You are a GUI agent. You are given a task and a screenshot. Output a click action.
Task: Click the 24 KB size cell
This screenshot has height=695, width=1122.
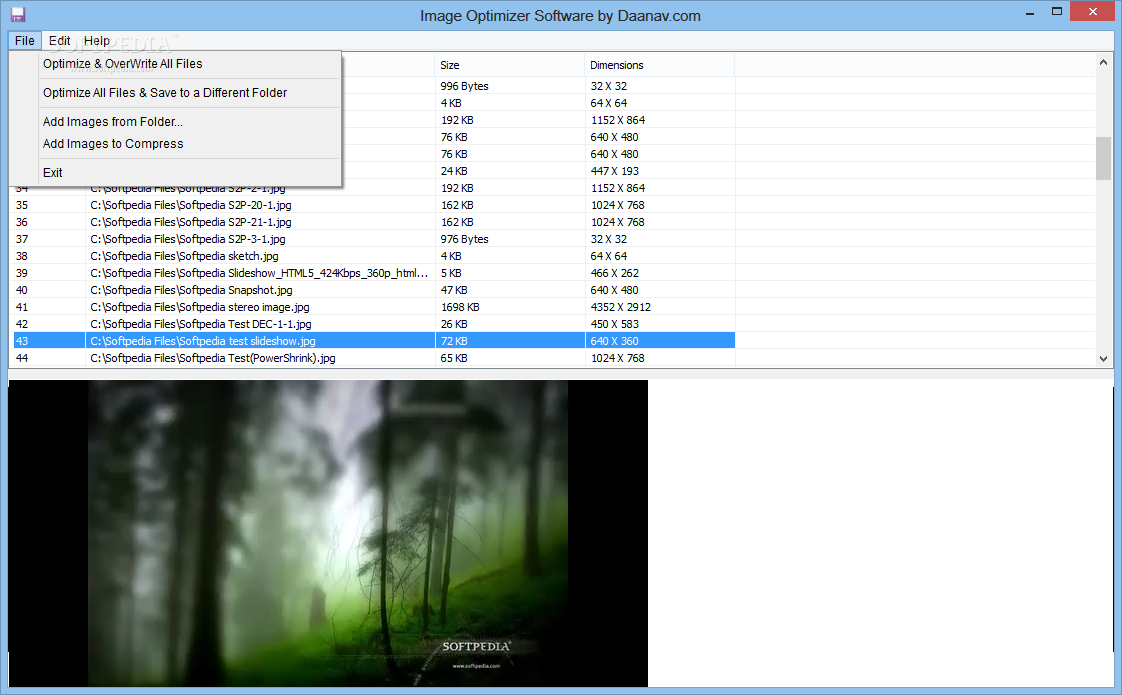509,171
